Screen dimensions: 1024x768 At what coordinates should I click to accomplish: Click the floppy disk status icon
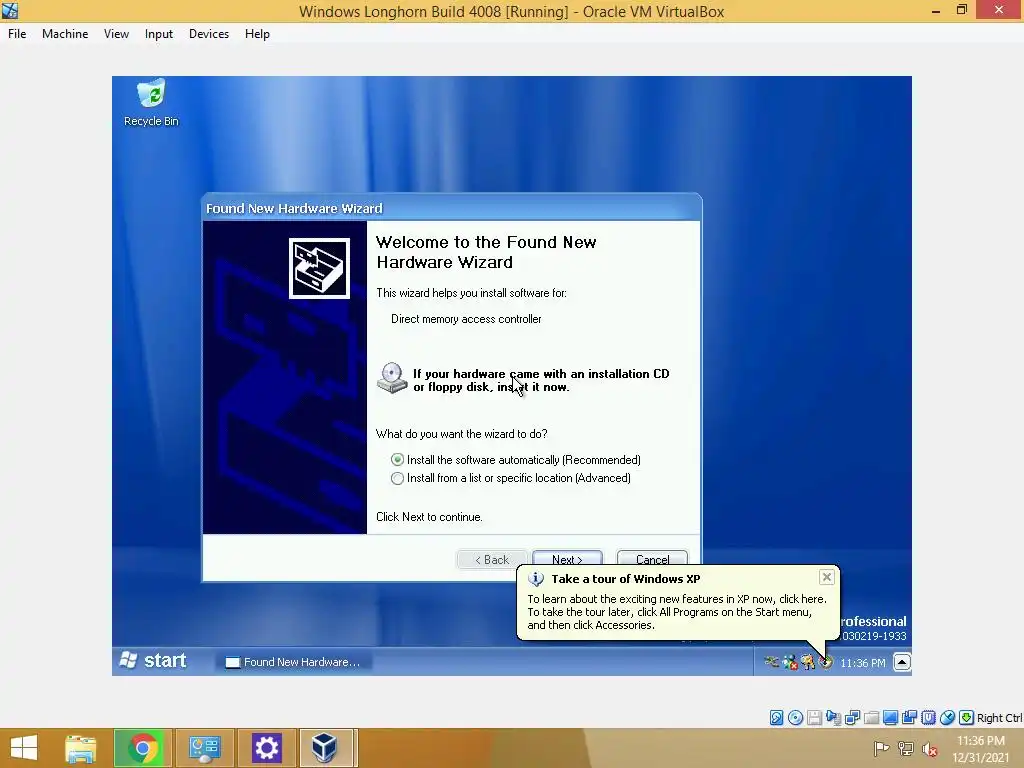814,718
